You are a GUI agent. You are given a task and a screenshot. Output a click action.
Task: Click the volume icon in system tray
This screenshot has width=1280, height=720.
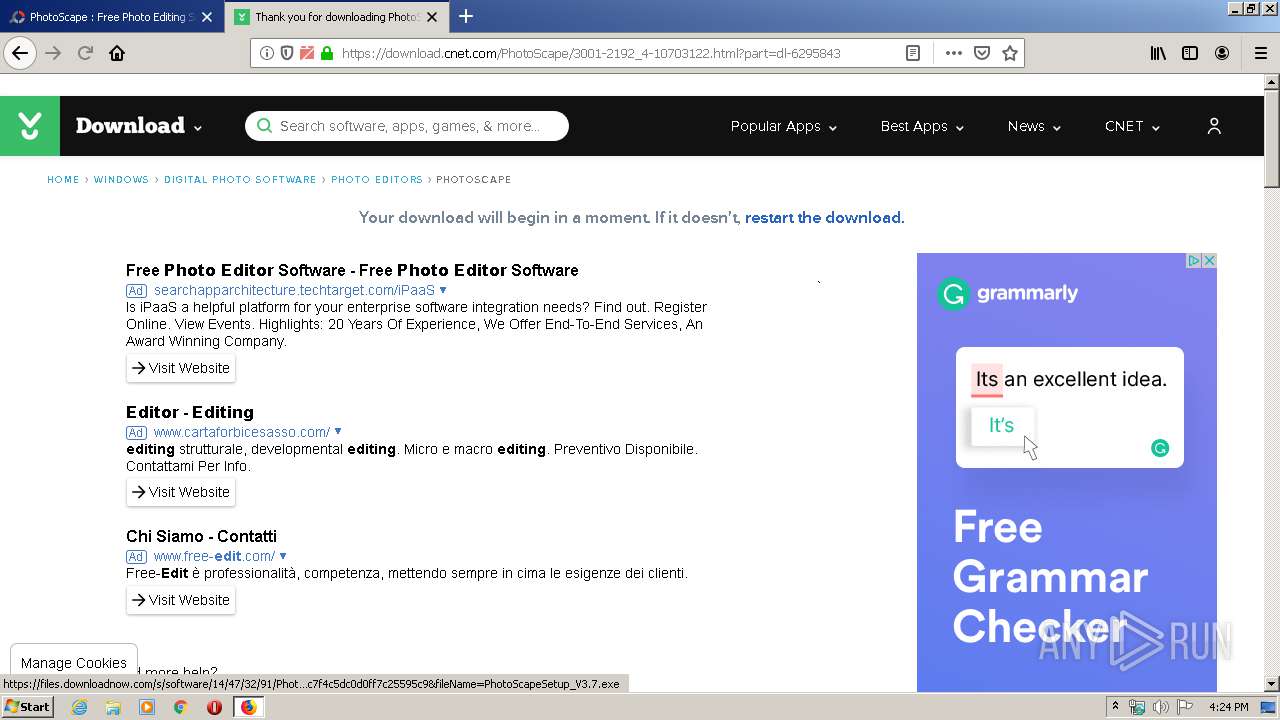tap(1161, 707)
